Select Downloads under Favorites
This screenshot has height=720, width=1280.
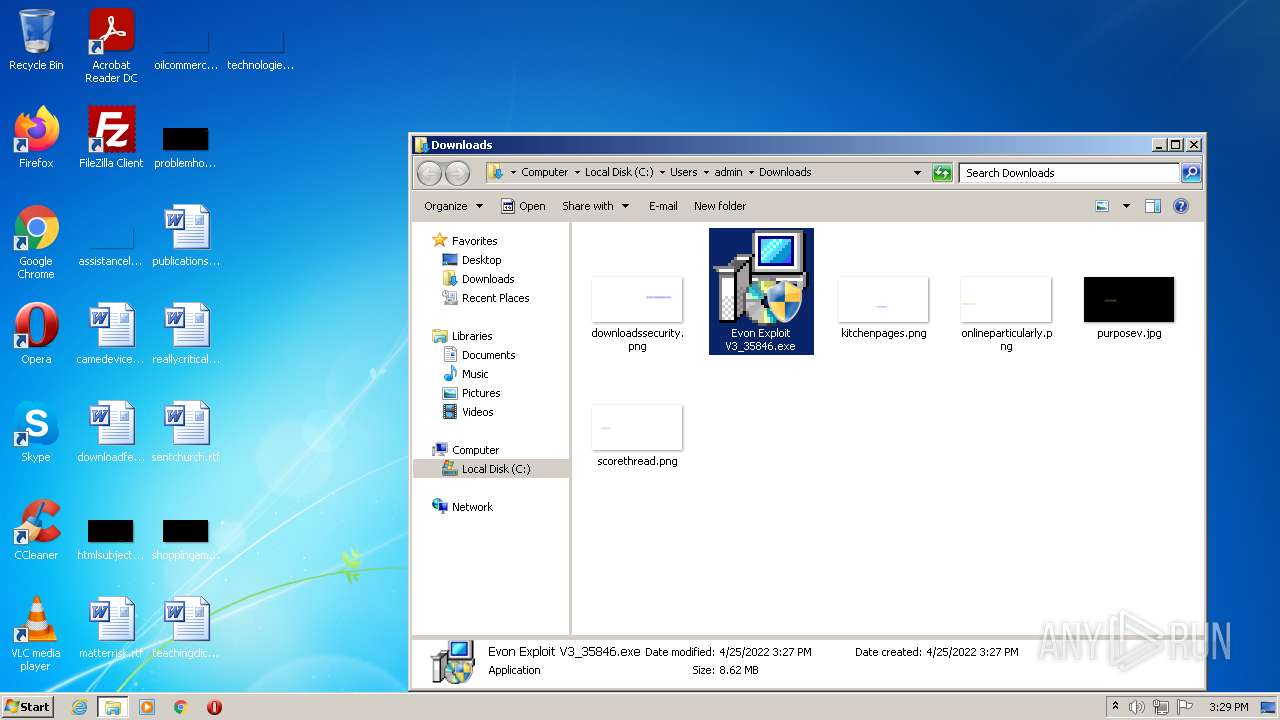(488, 279)
